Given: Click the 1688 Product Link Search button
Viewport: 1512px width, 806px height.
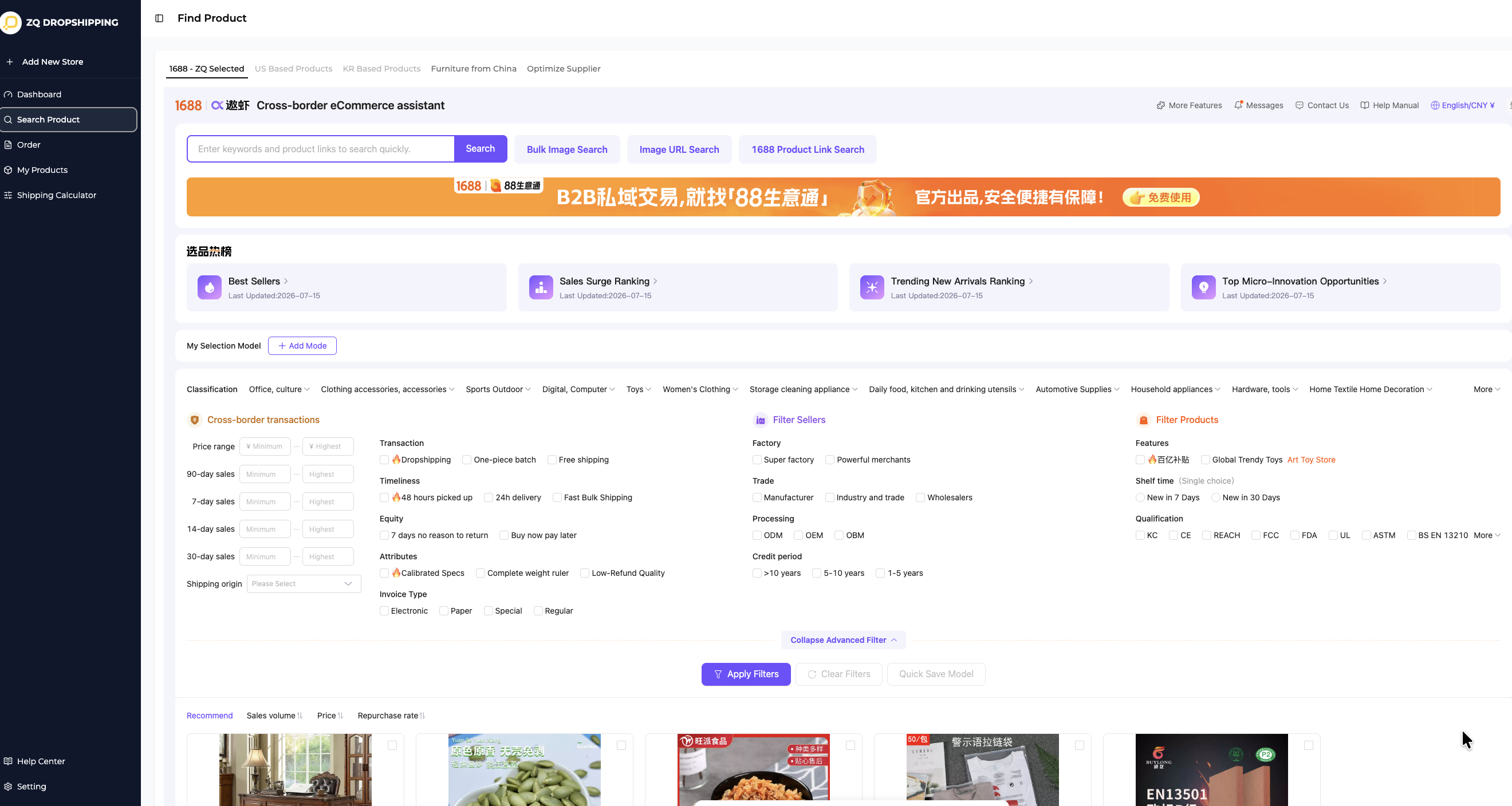Looking at the screenshot, I should (x=807, y=149).
